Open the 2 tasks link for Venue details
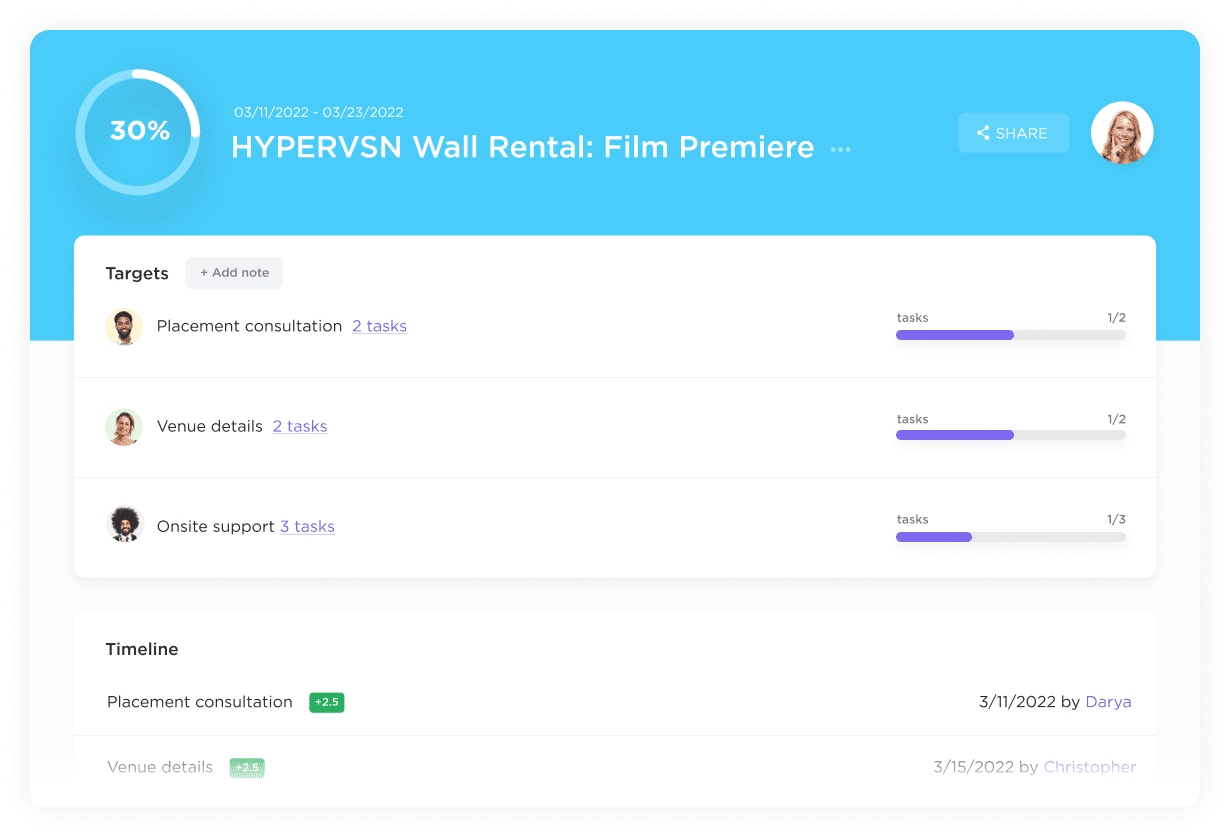This screenshot has width=1230, height=837. [300, 426]
